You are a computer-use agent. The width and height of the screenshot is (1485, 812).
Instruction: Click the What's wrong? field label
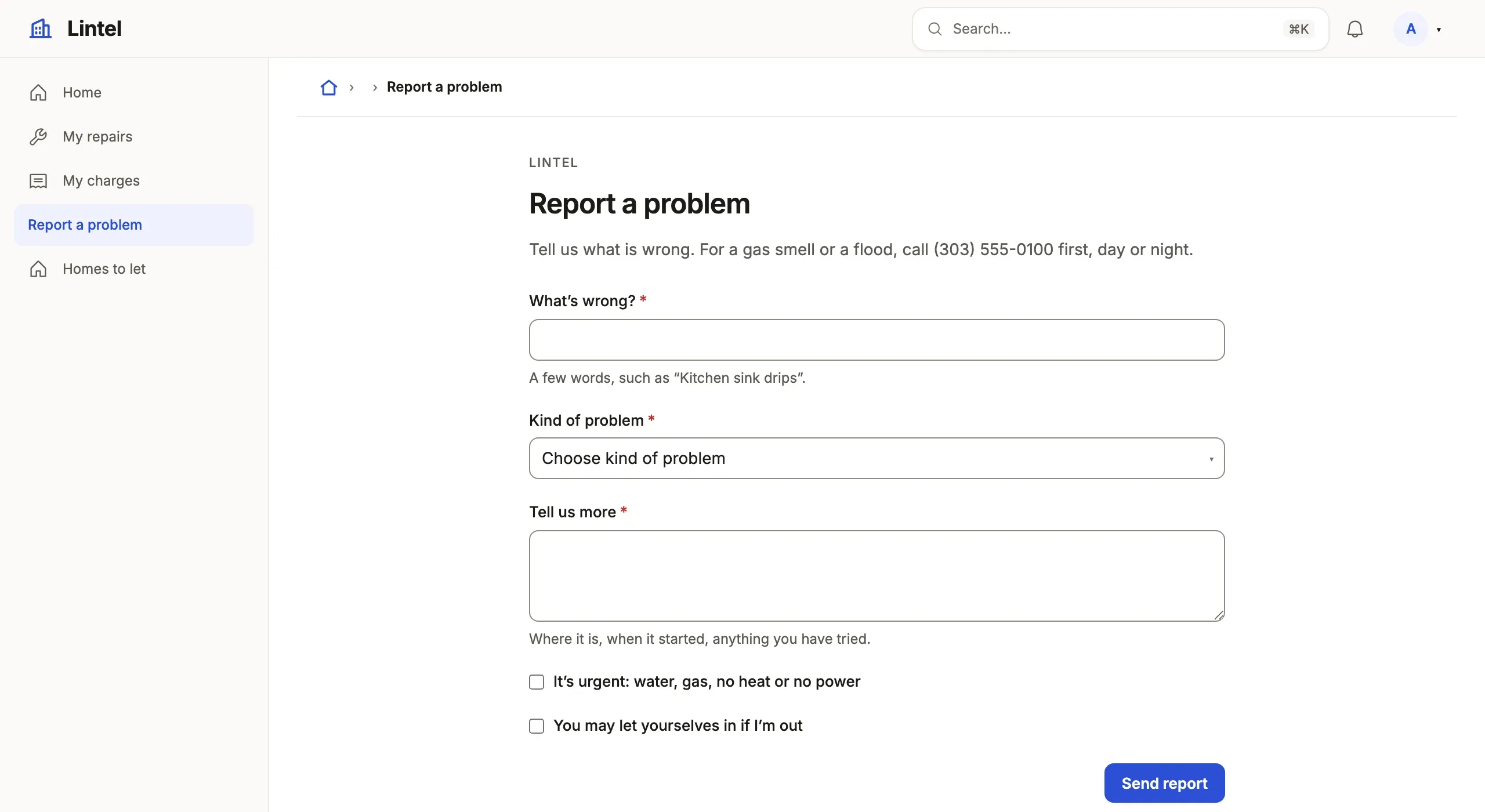pyautogui.click(x=582, y=301)
